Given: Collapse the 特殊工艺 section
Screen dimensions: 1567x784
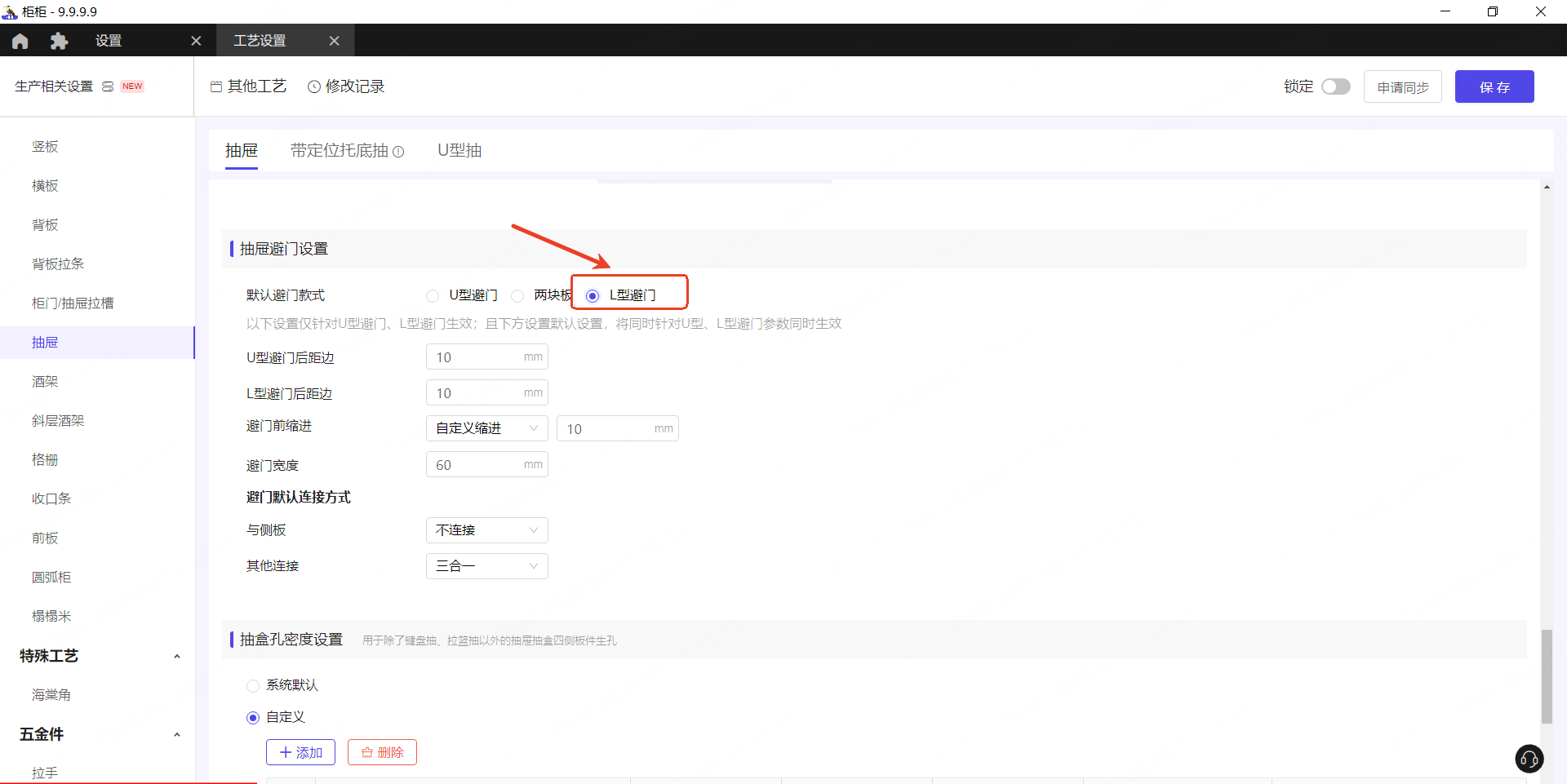Looking at the screenshot, I should [x=177, y=657].
